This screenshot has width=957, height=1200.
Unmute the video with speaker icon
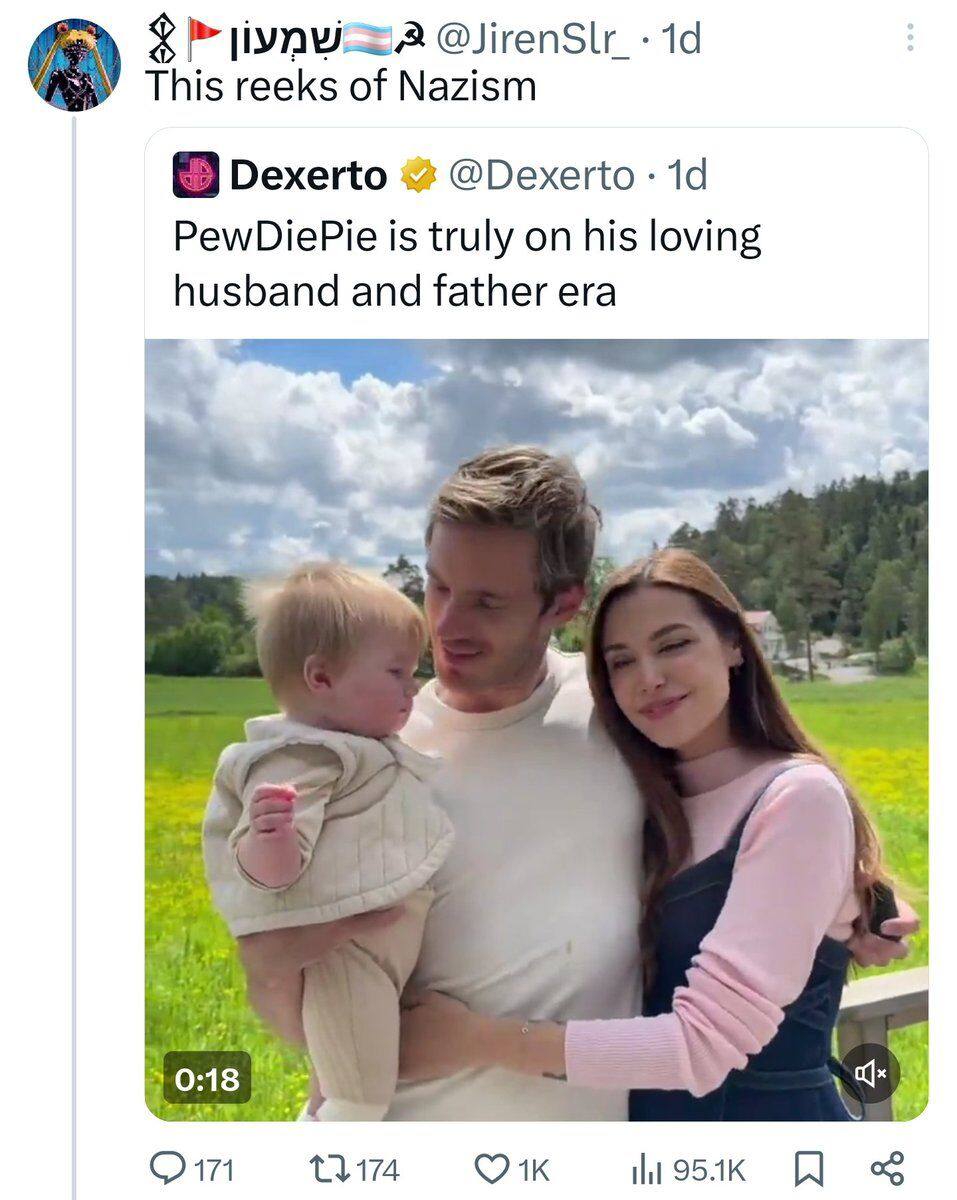point(869,1073)
